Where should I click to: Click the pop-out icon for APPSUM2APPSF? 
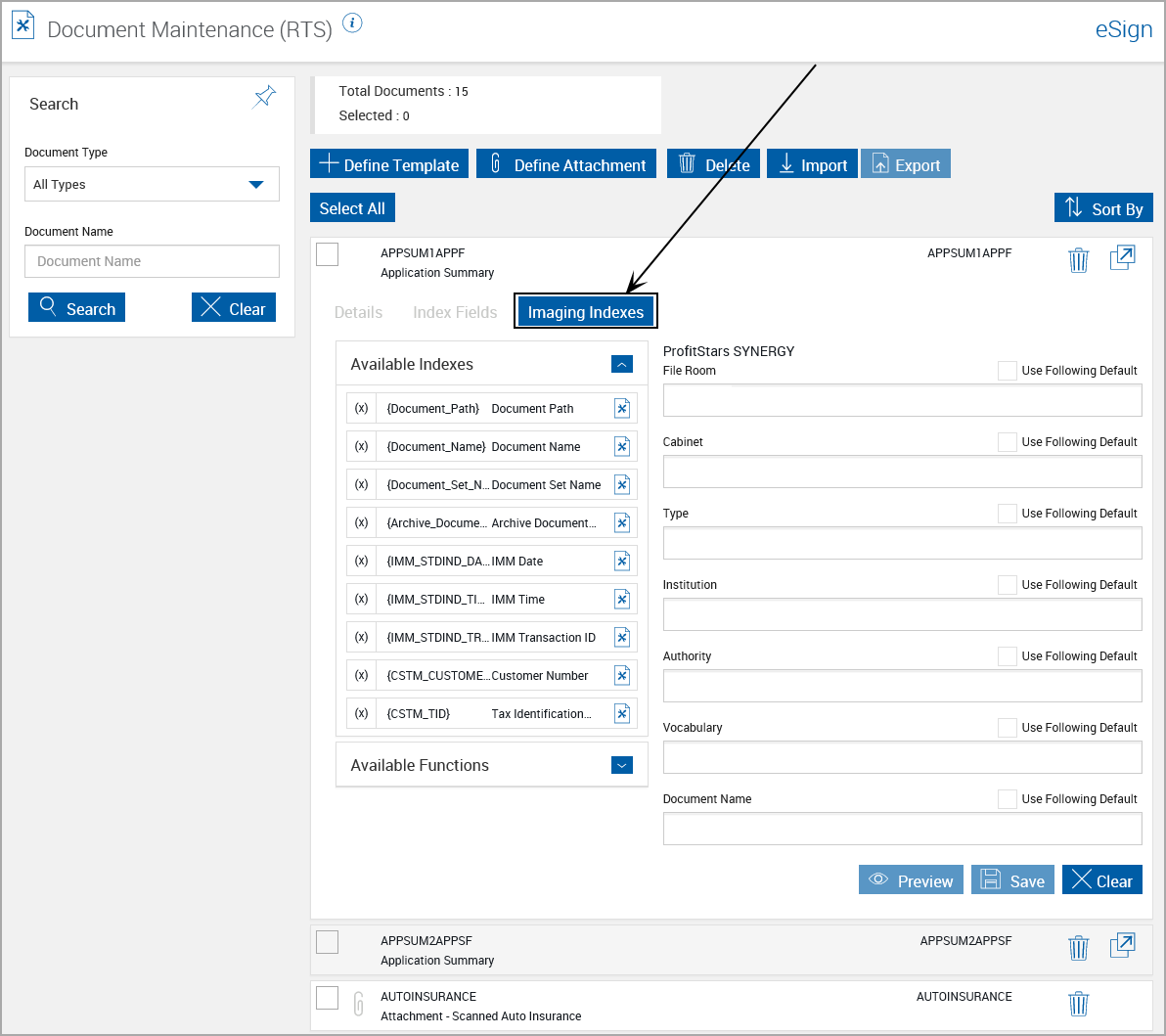click(1122, 946)
